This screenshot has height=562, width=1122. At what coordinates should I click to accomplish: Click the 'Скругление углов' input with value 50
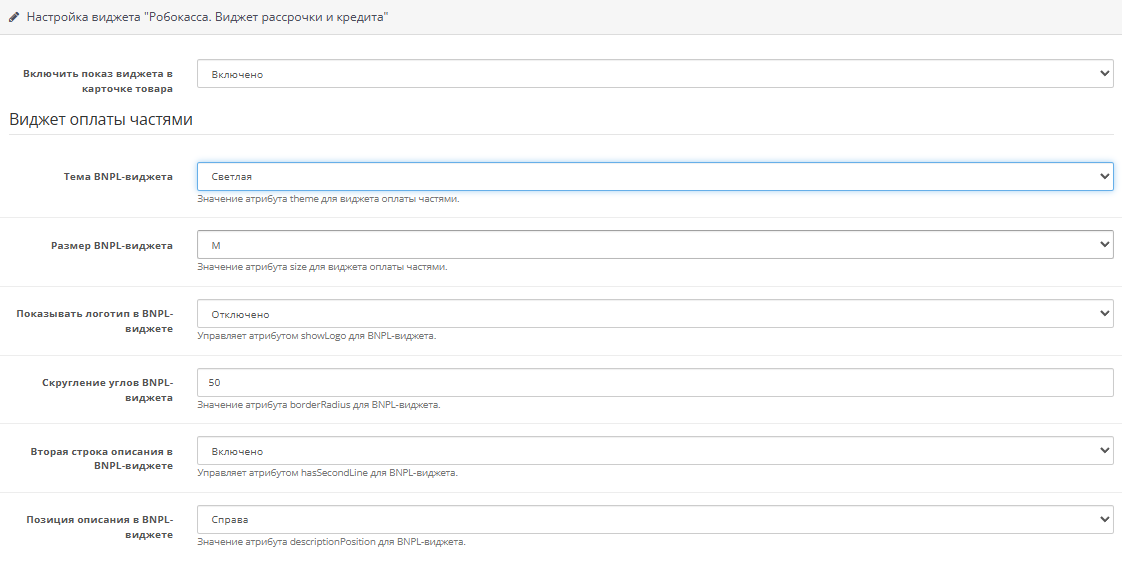(x=655, y=382)
